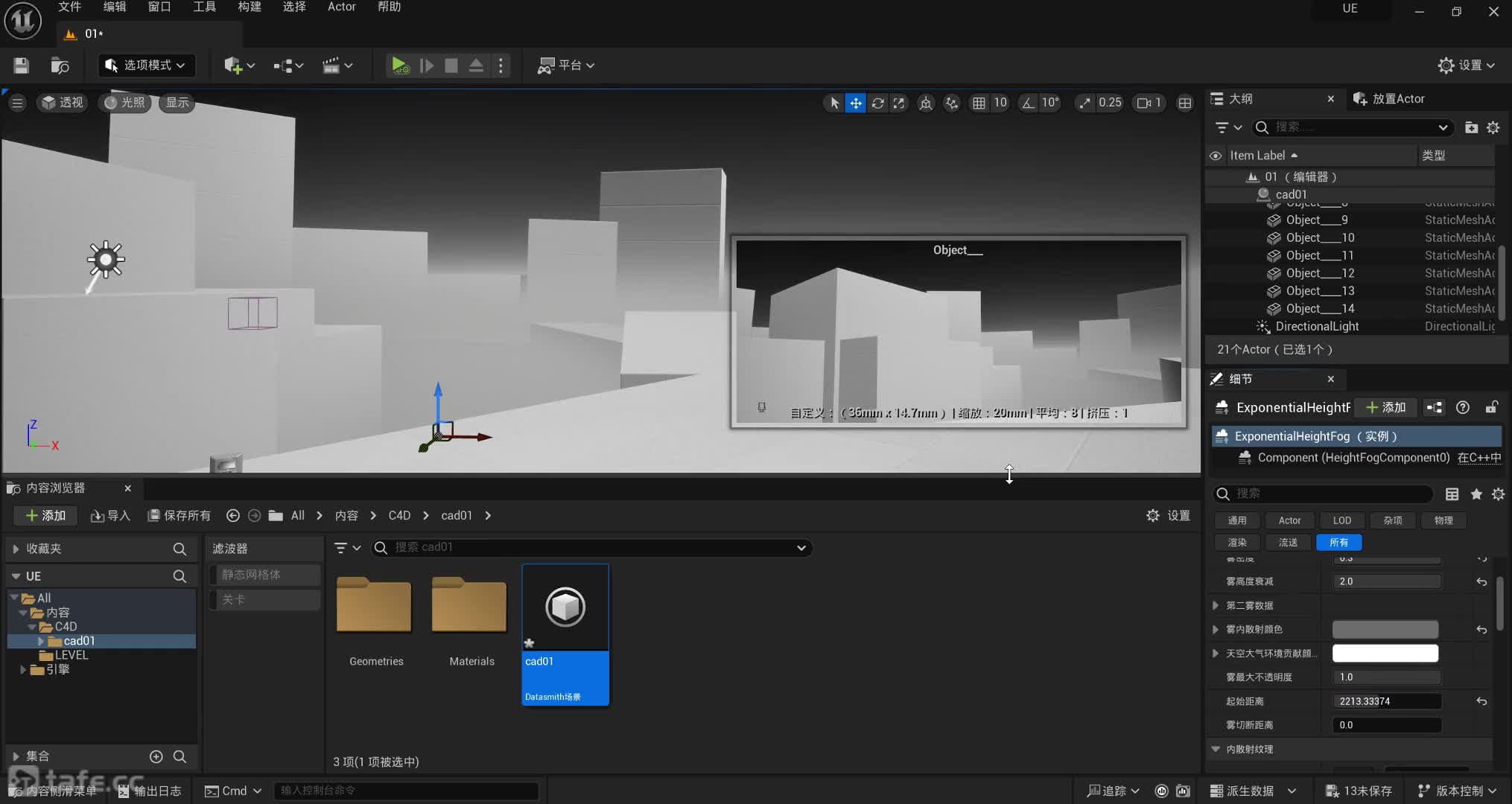
Task: Maximize or restore viewport layout icon
Action: [1184, 103]
